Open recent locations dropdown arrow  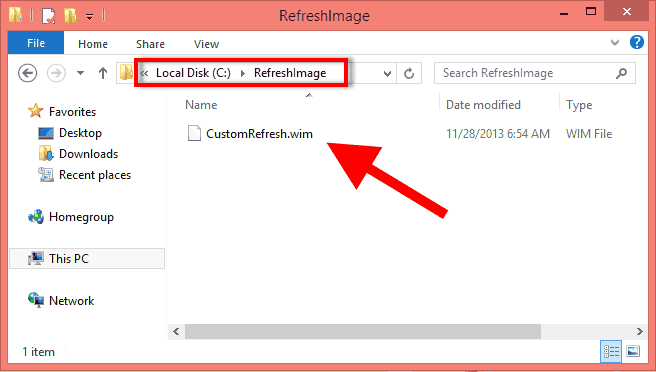coord(80,73)
